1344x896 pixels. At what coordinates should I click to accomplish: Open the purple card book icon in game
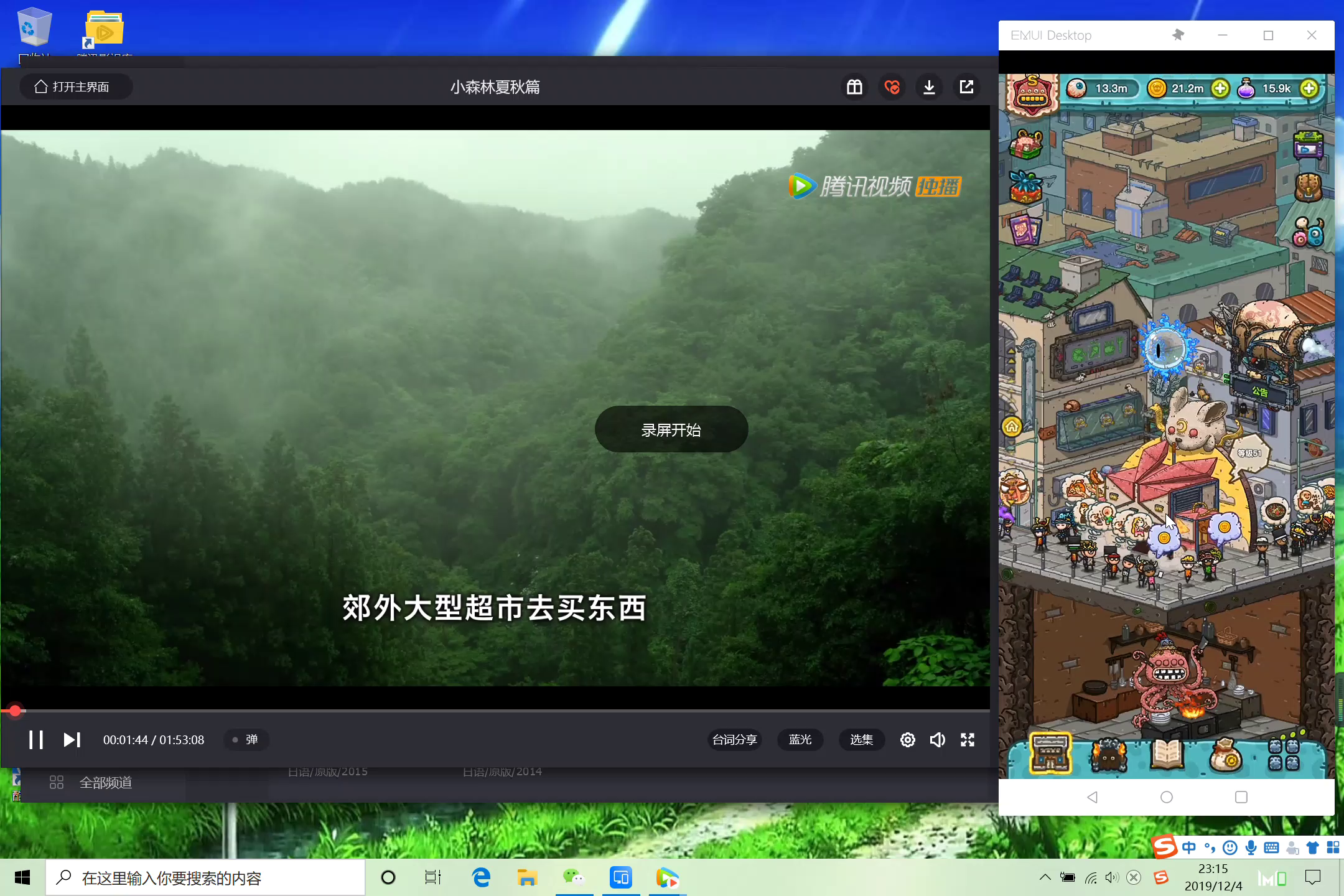1024,230
